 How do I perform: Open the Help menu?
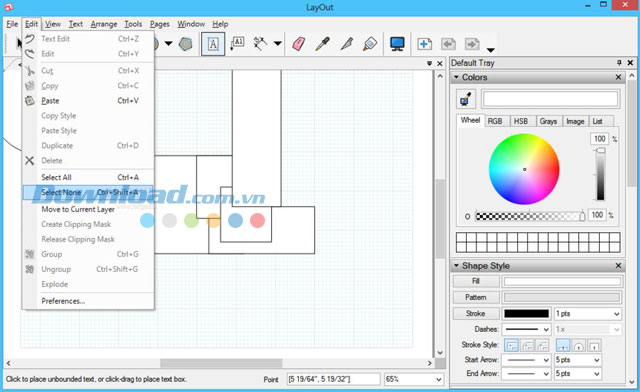click(x=220, y=24)
